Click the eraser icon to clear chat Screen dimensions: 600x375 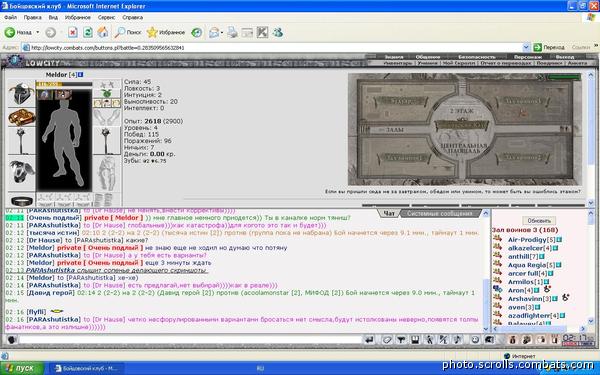[386, 339]
